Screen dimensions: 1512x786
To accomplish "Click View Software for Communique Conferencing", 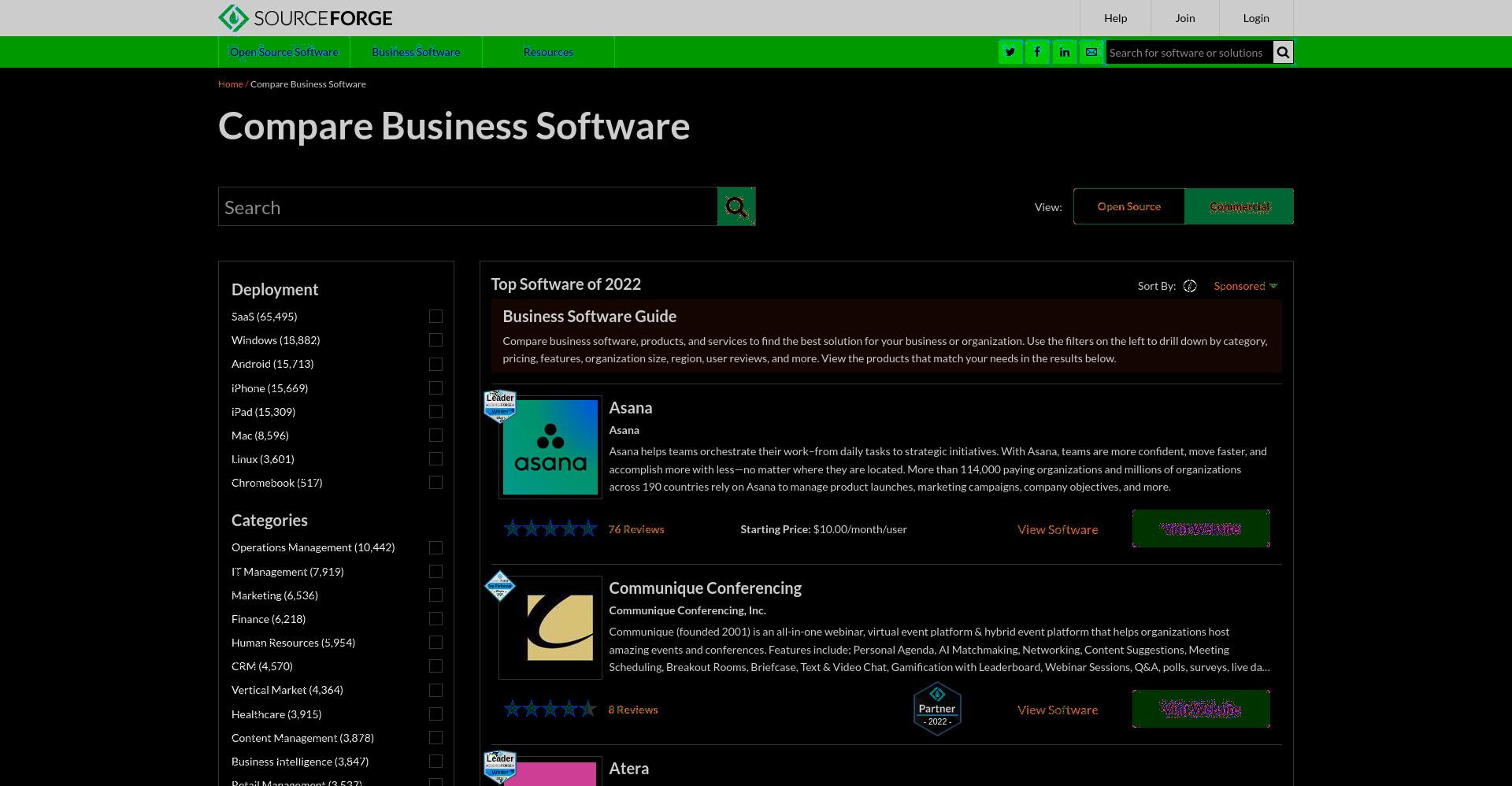I will [x=1058, y=710].
